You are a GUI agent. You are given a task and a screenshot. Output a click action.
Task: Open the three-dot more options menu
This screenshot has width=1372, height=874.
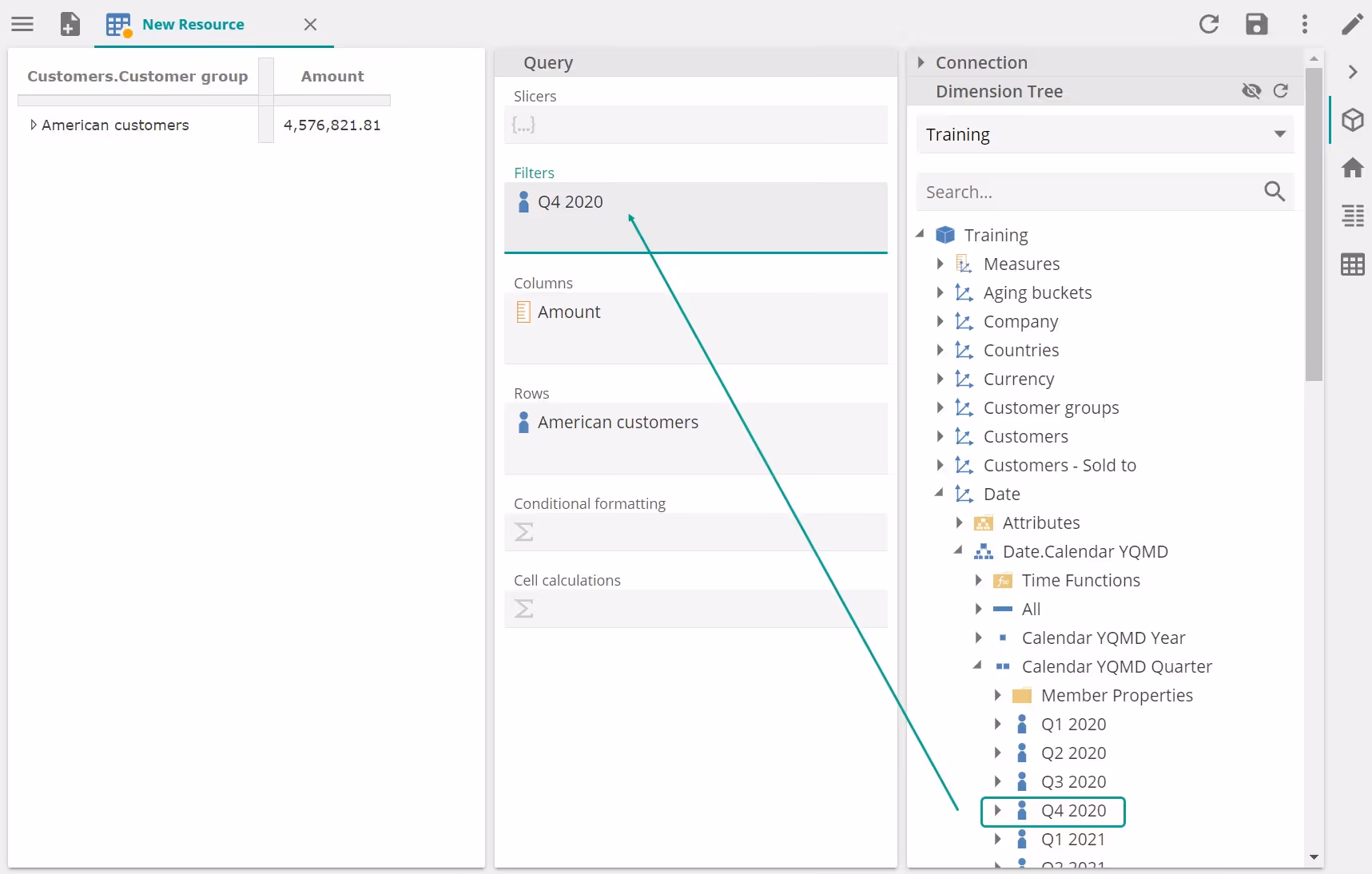1305,24
